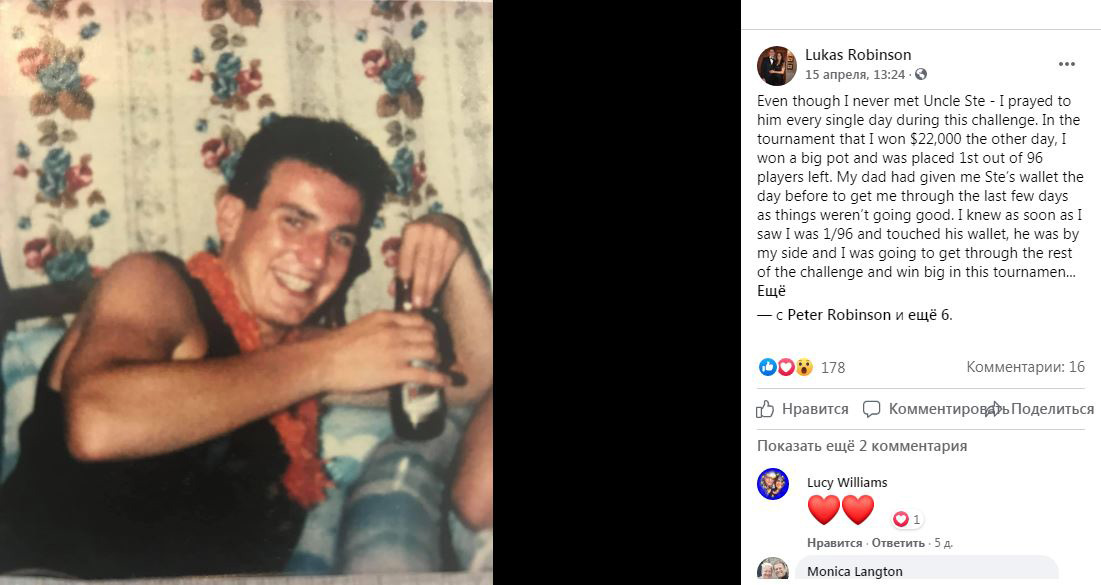The image size is (1101, 585).
Task: Click the globe public visibility icon
Action: (x=921, y=74)
